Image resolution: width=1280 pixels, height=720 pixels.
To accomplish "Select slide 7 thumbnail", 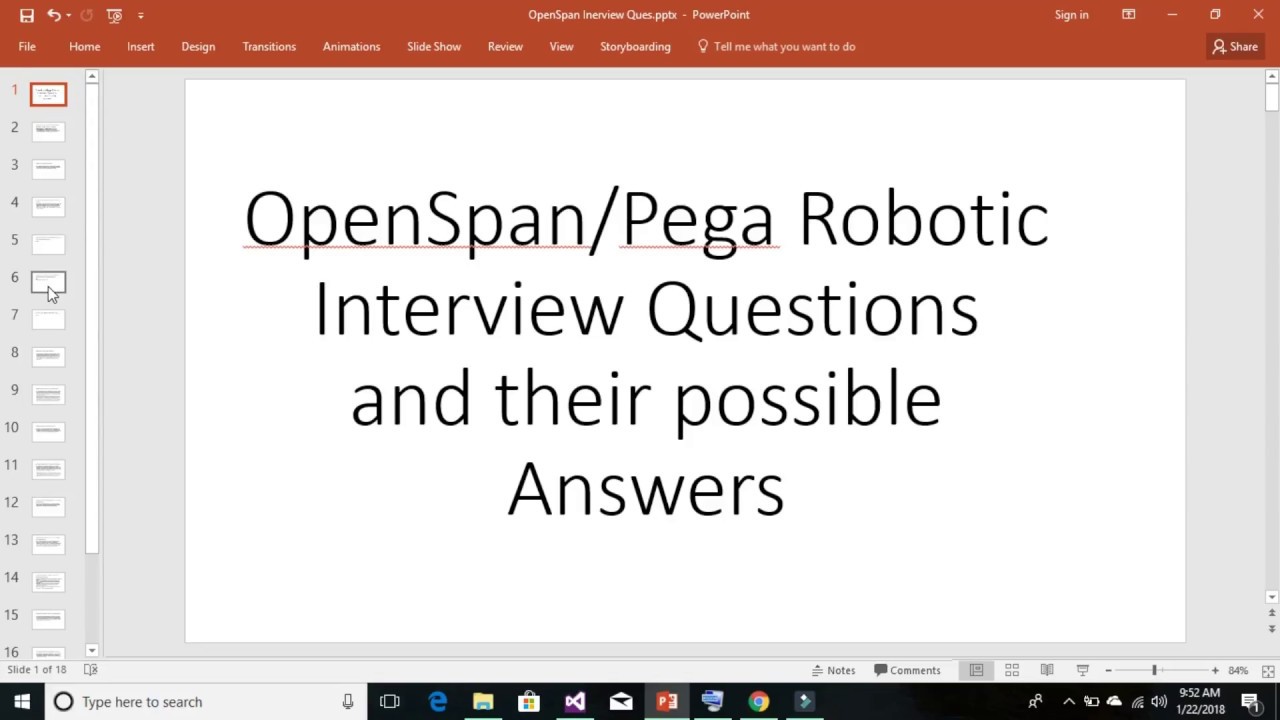I will [x=48, y=318].
